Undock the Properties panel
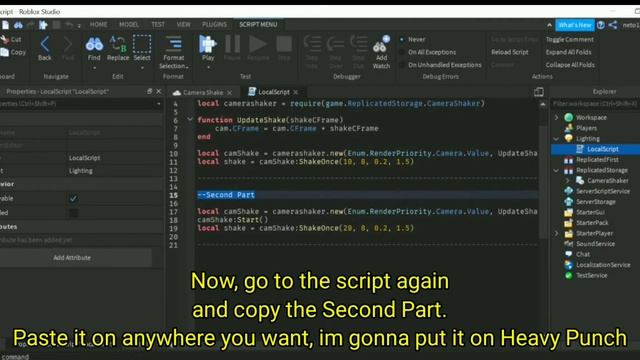The image size is (640, 360). pyautogui.click(x=149, y=91)
